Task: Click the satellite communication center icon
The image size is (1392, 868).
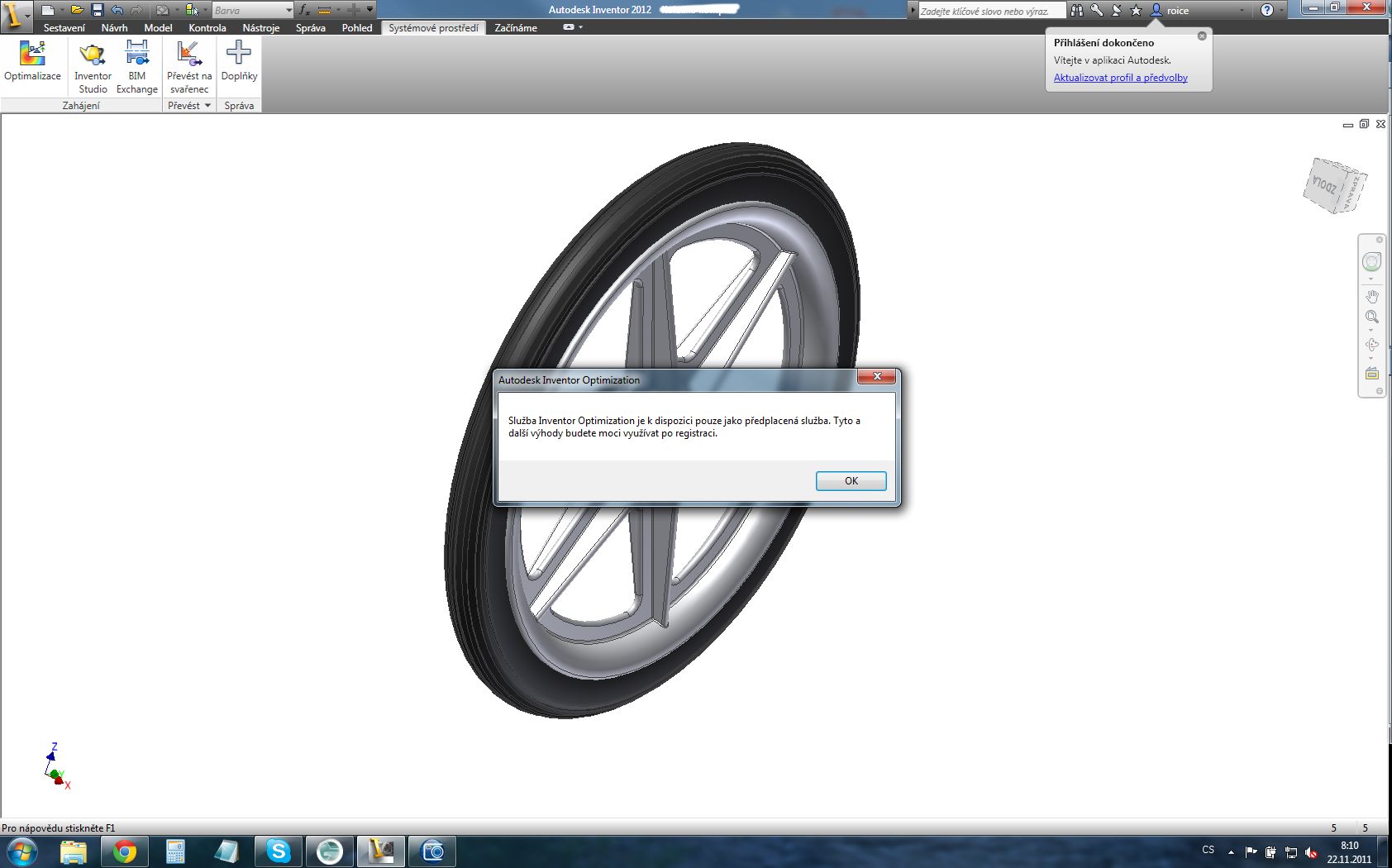Action: [x=1117, y=10]
